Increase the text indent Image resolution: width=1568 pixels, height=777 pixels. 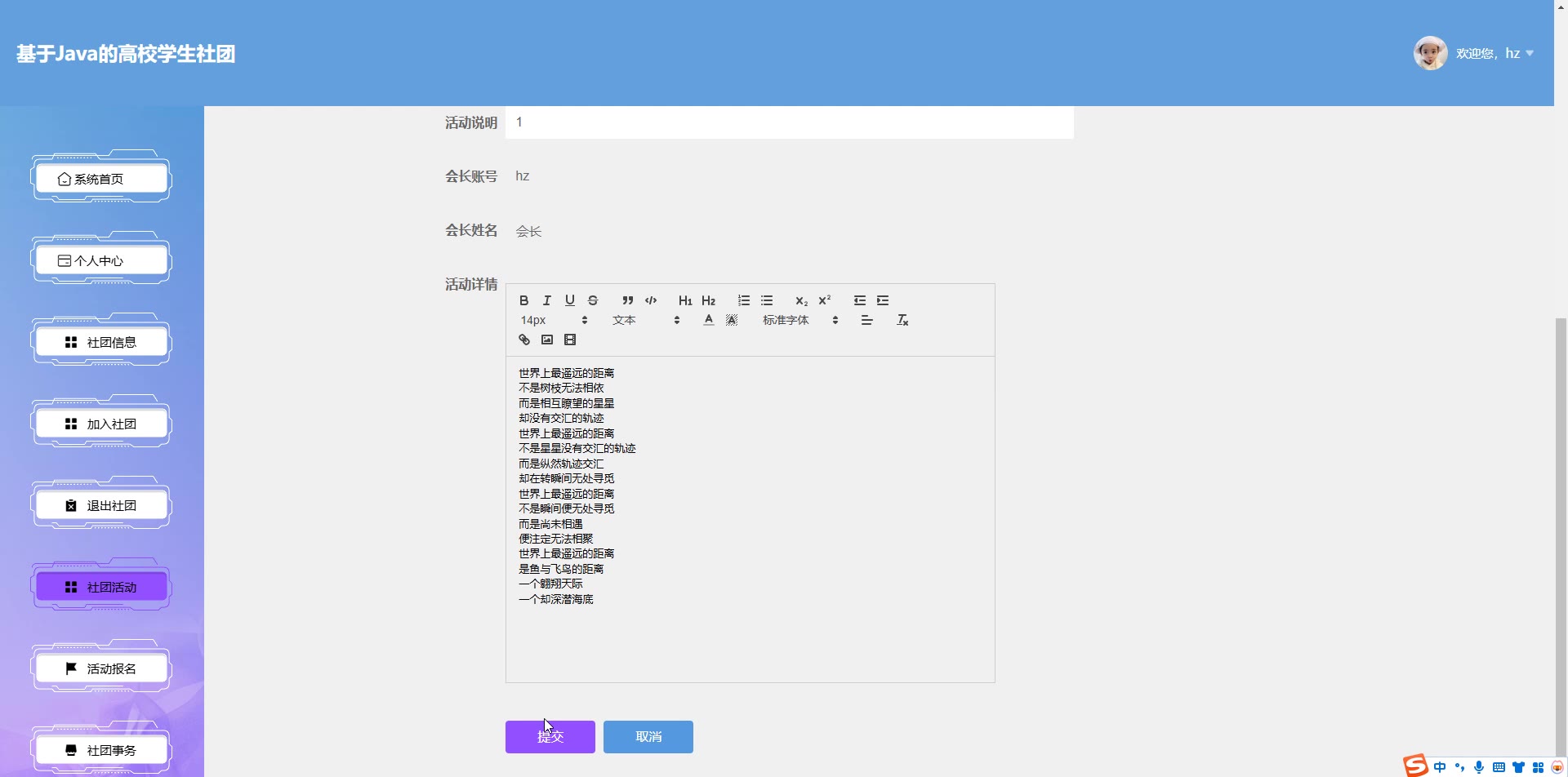click(883, 300)
